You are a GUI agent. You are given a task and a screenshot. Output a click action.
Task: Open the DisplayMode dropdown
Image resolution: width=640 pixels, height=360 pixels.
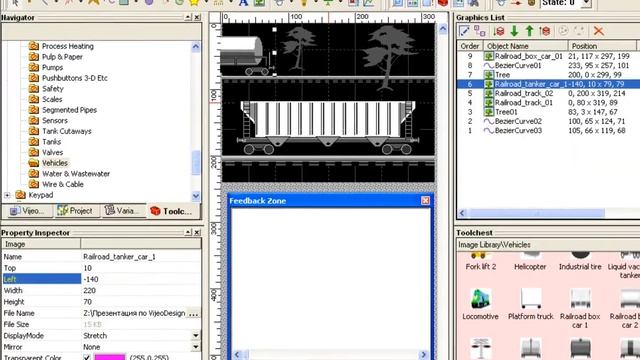[196, 336]
